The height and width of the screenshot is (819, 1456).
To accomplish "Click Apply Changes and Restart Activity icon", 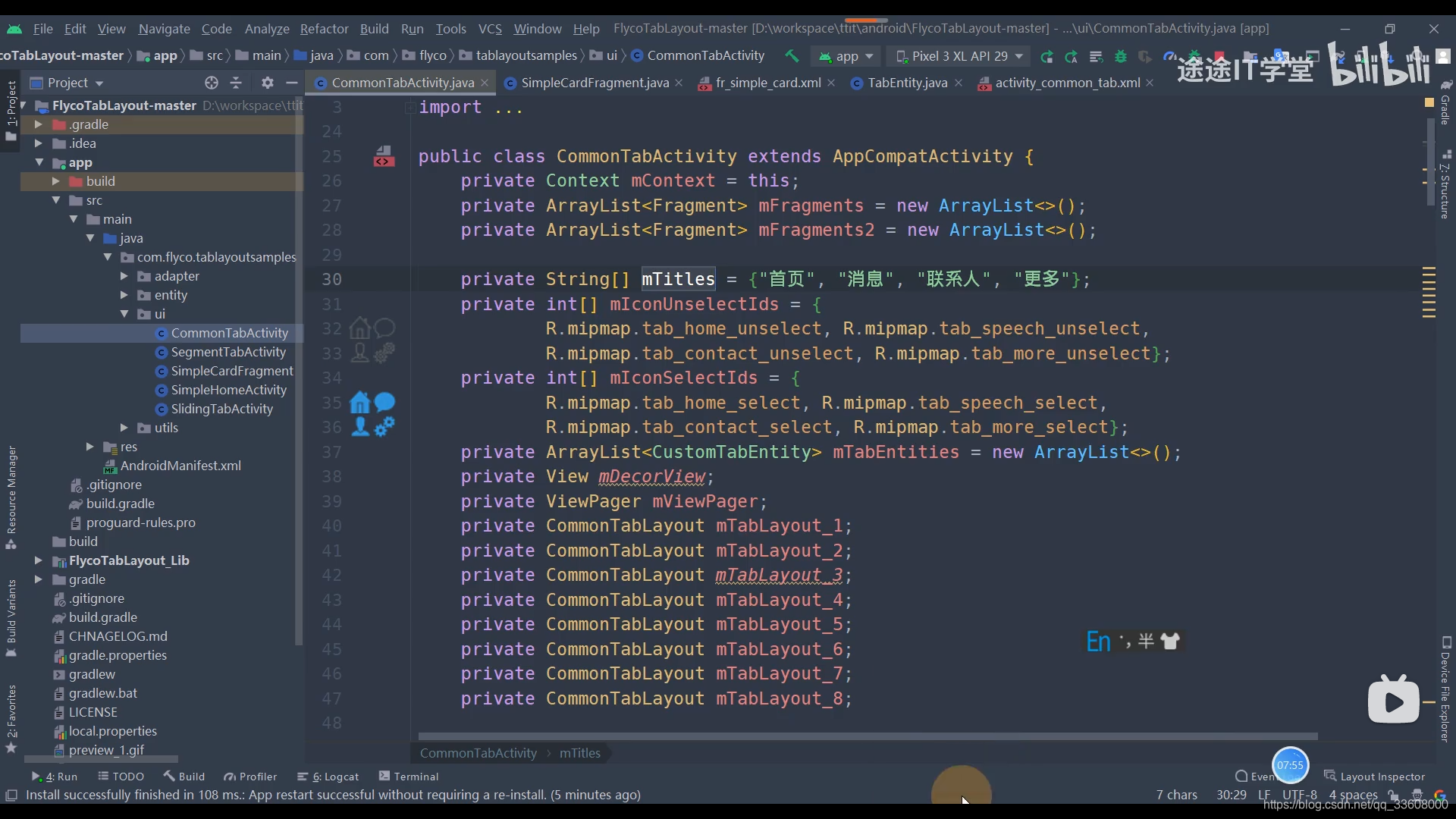I will [1046, 57].
